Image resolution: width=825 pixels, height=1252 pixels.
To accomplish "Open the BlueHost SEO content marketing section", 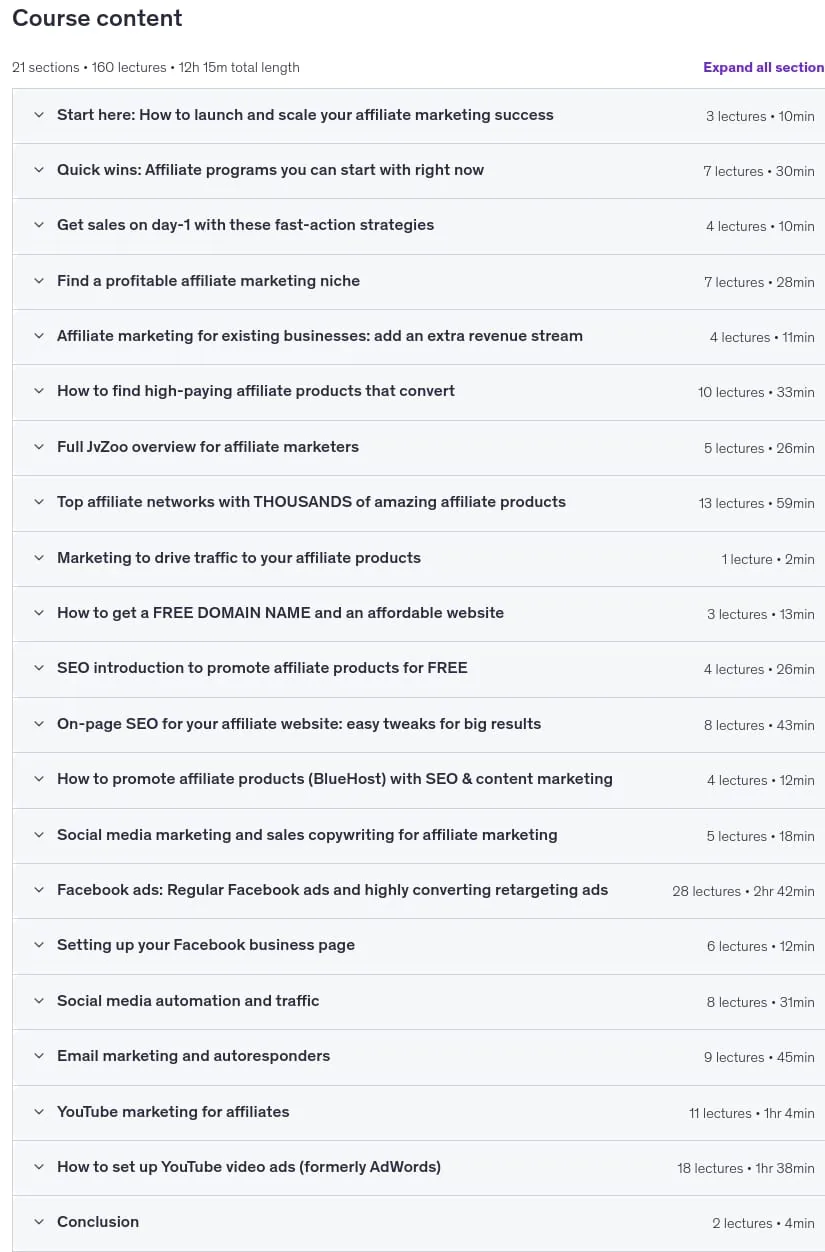I will [x=419, y=779].
